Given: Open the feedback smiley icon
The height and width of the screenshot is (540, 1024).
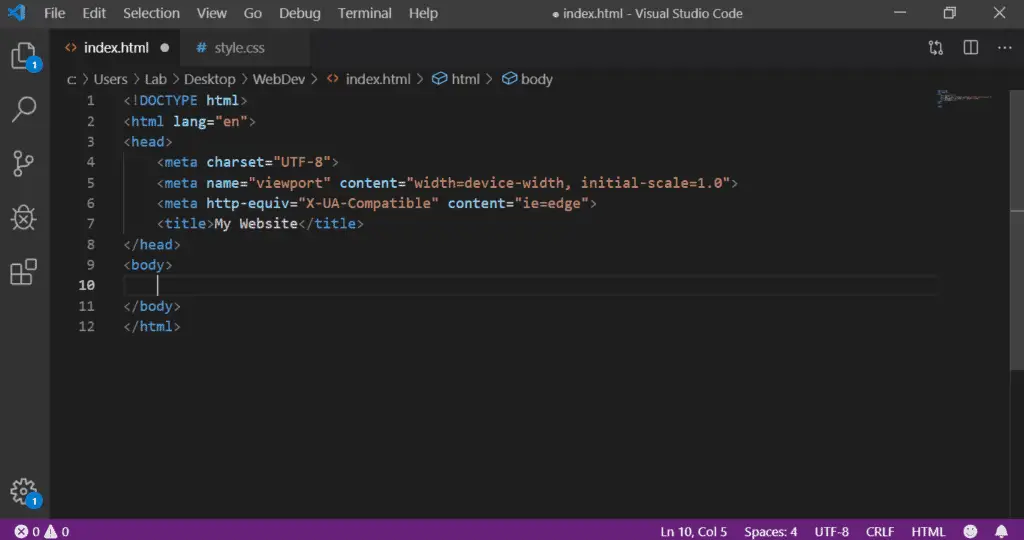Looking at the screenshot, I should pos(970,532).
